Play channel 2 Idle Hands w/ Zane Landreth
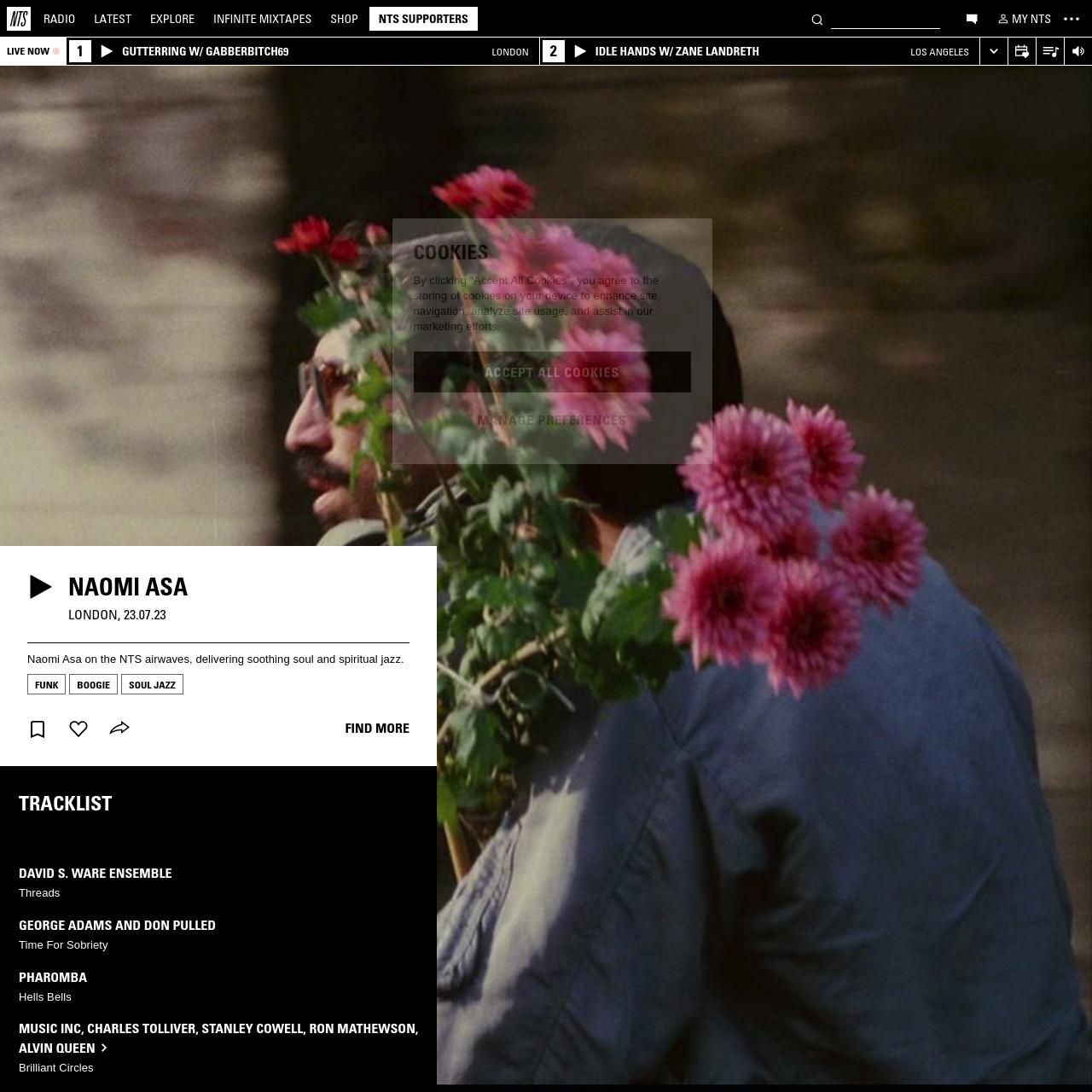 (580, 51)
